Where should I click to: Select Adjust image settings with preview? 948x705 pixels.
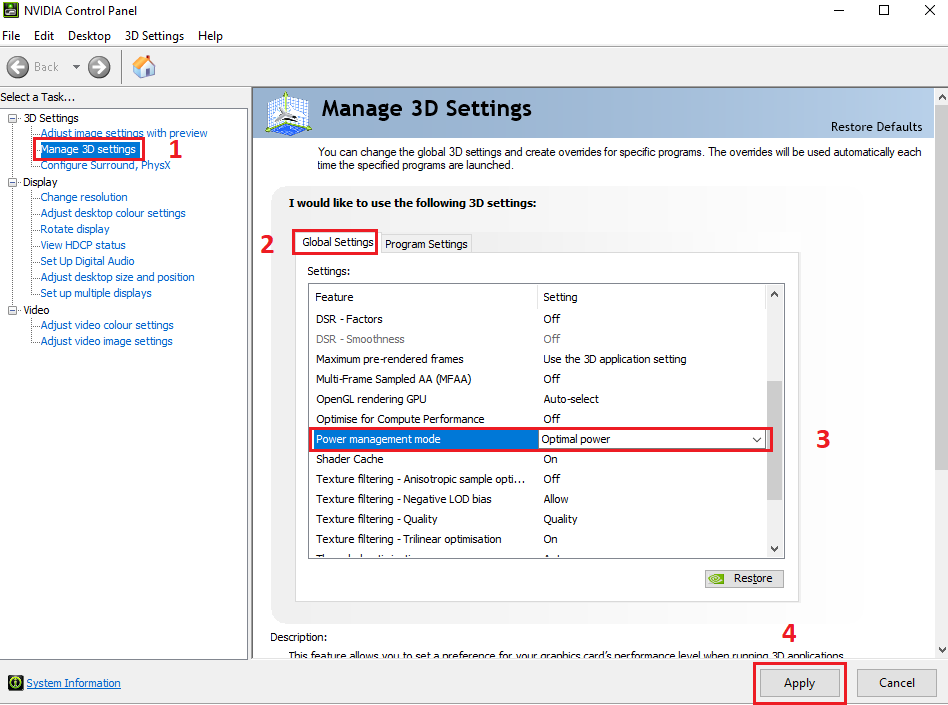point(124,133)
